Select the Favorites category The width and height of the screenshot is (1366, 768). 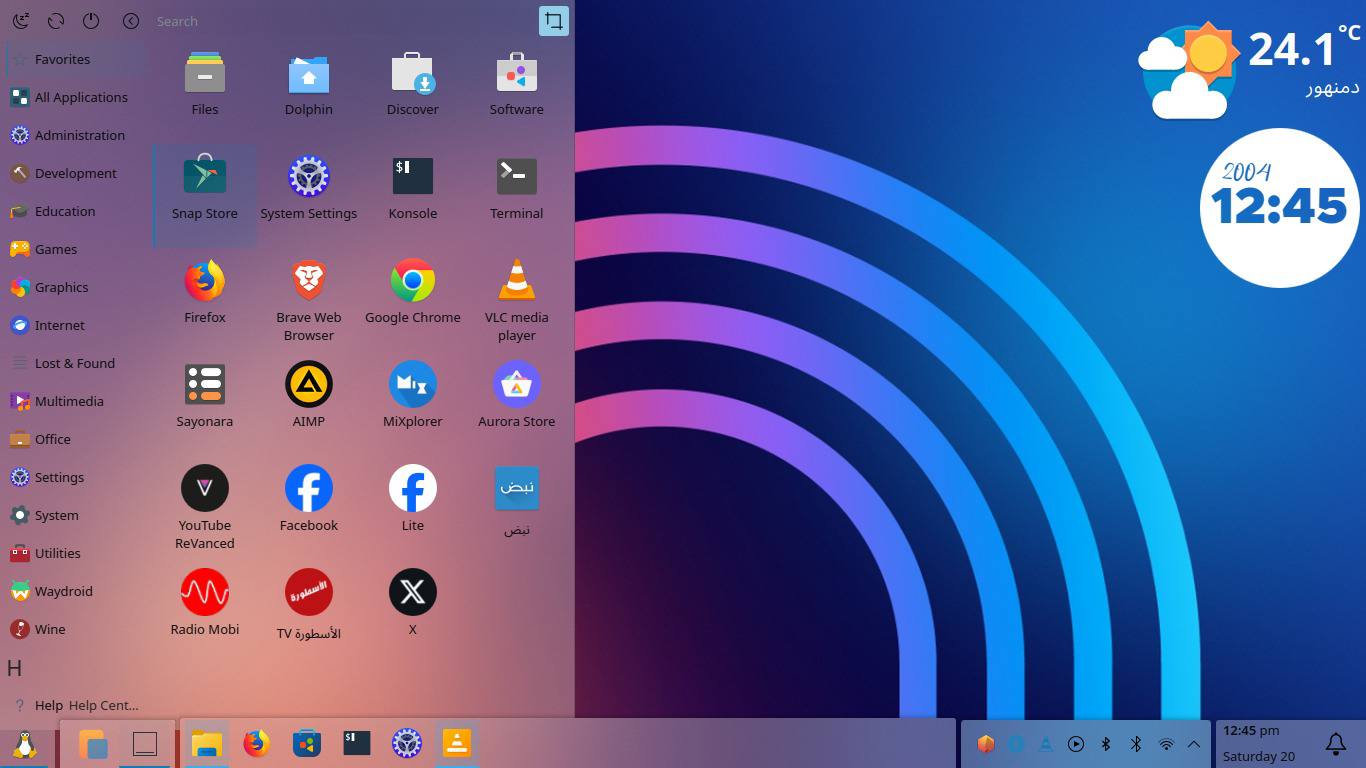(75, 59)
